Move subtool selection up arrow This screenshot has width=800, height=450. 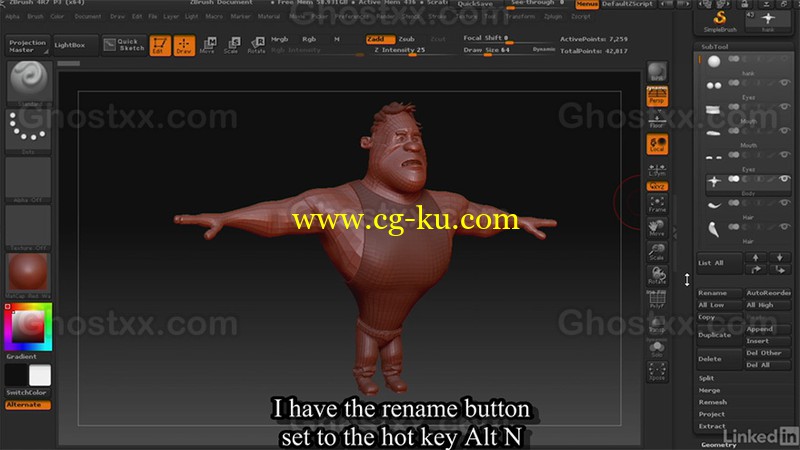(x=756, y=257)
